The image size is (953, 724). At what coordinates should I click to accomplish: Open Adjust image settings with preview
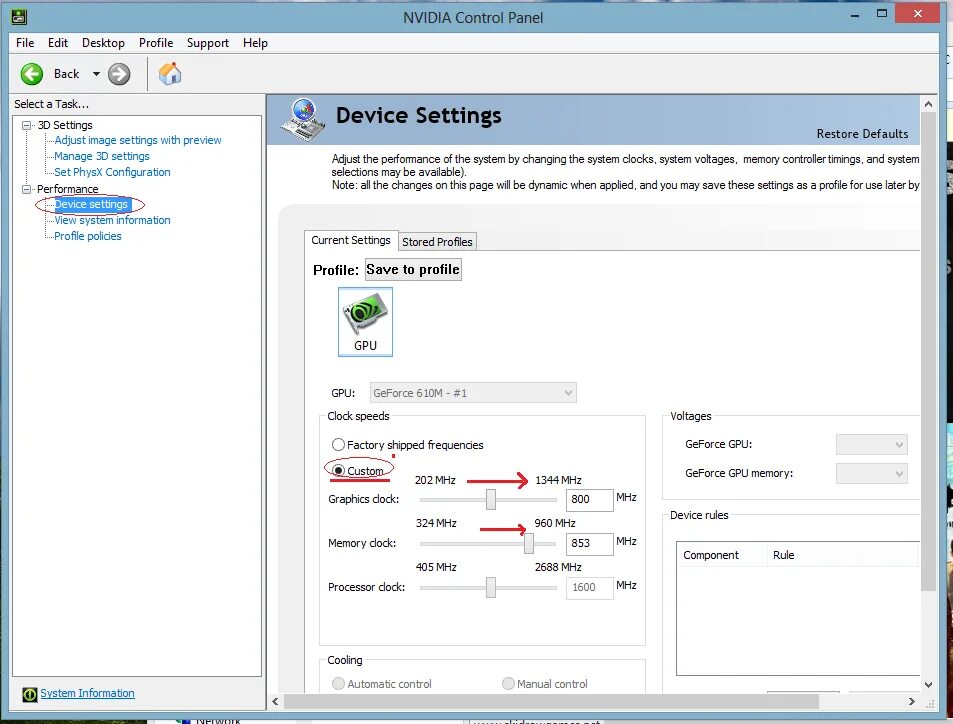click(x=138, y=140)
